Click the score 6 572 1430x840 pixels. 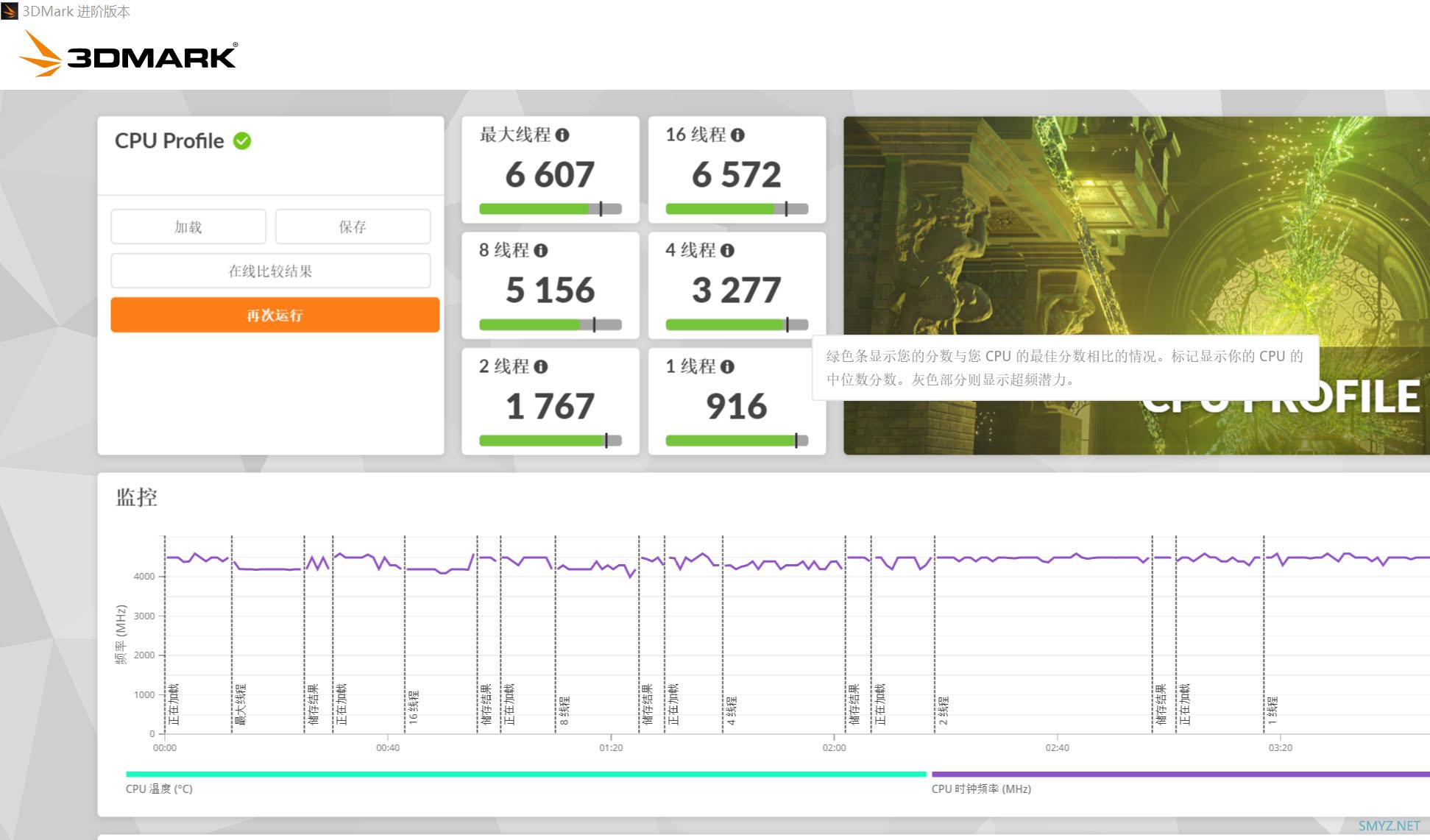pyautogui.click(x=737, y=175)
